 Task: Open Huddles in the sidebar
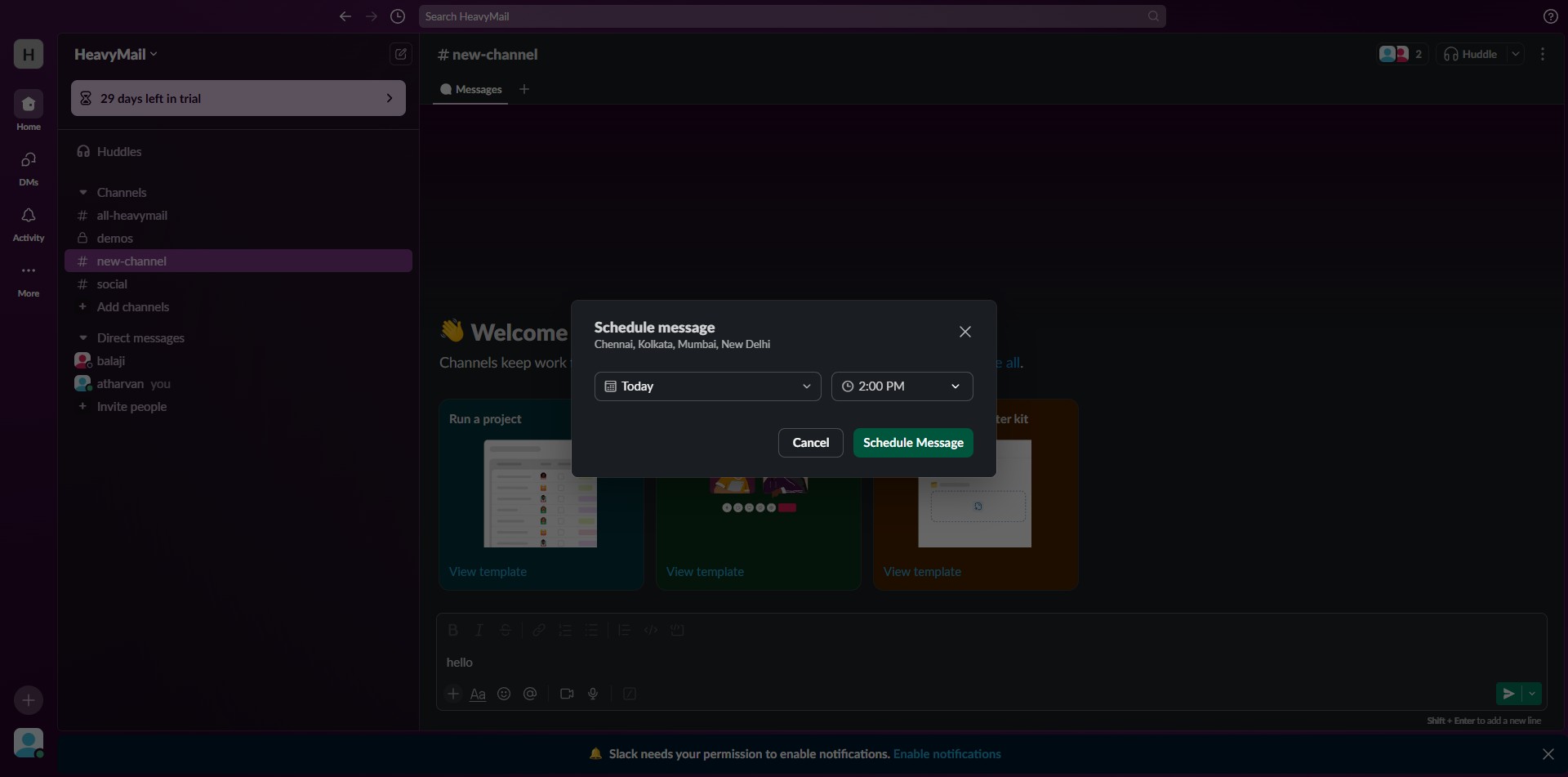point(238,152)
